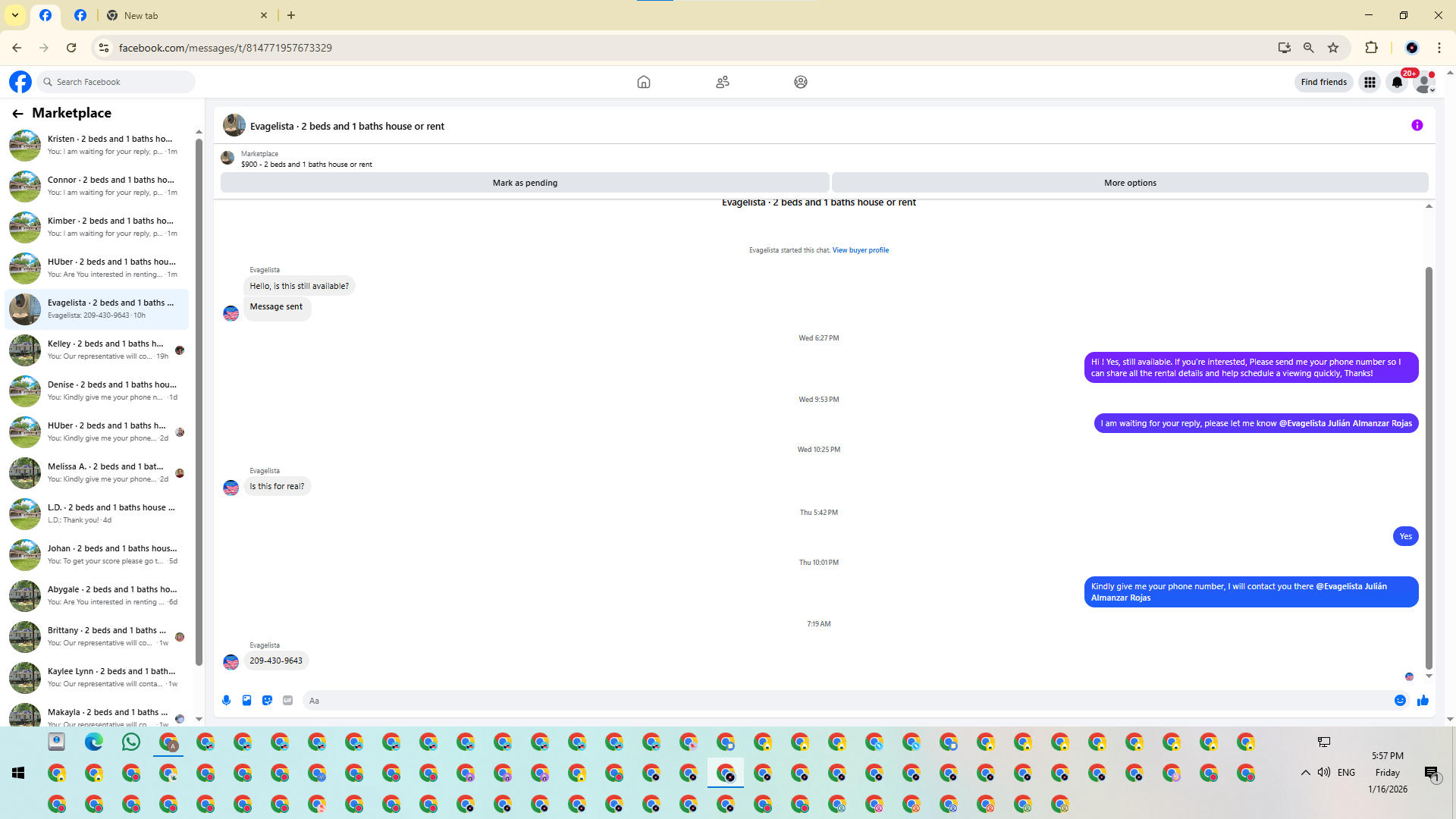Open the sticker picker icon
The width and height of the screenshot is (1456, 819).
[267, 701]
